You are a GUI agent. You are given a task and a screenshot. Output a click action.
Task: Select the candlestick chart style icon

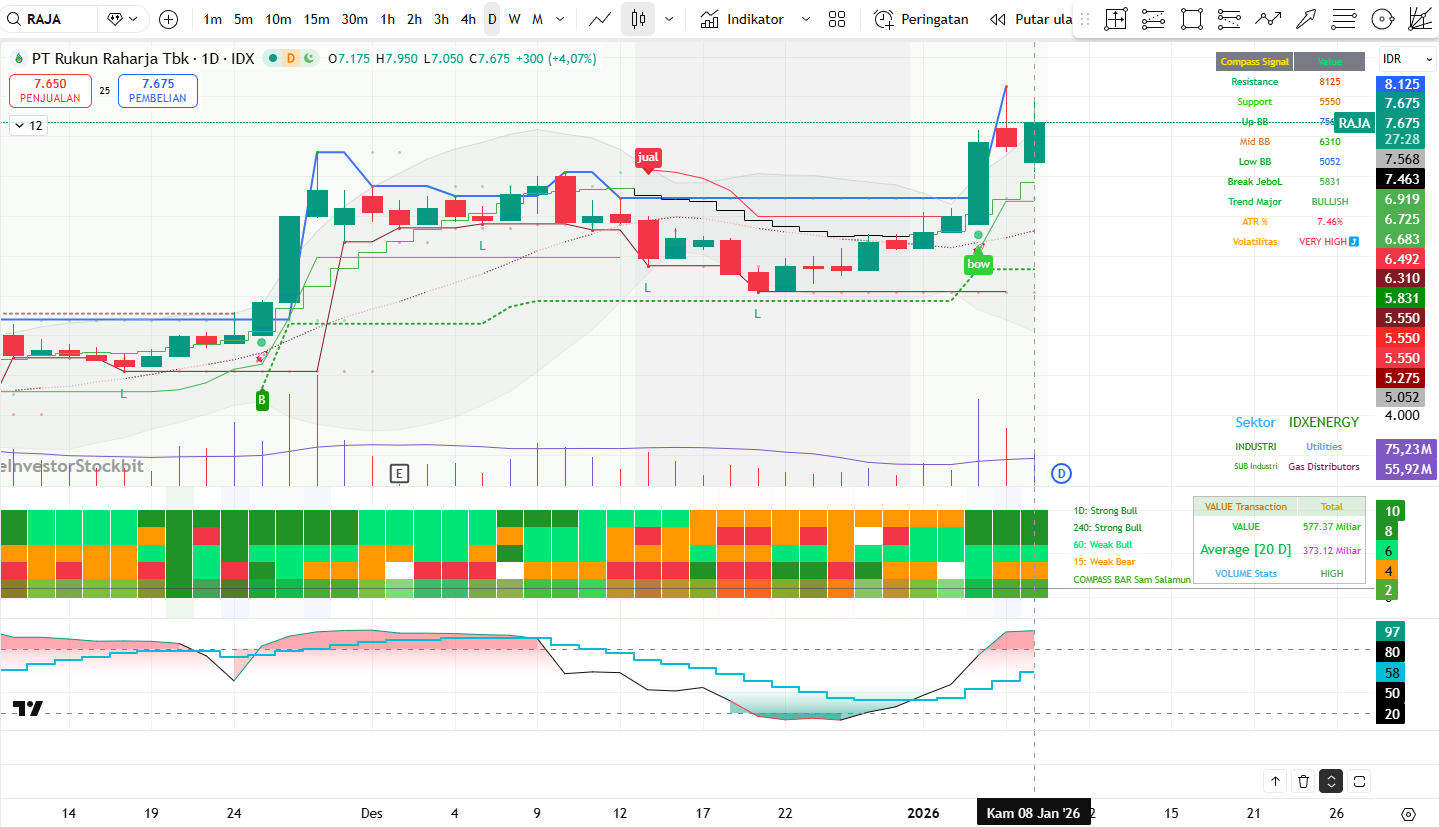click(x=638, y=19)
